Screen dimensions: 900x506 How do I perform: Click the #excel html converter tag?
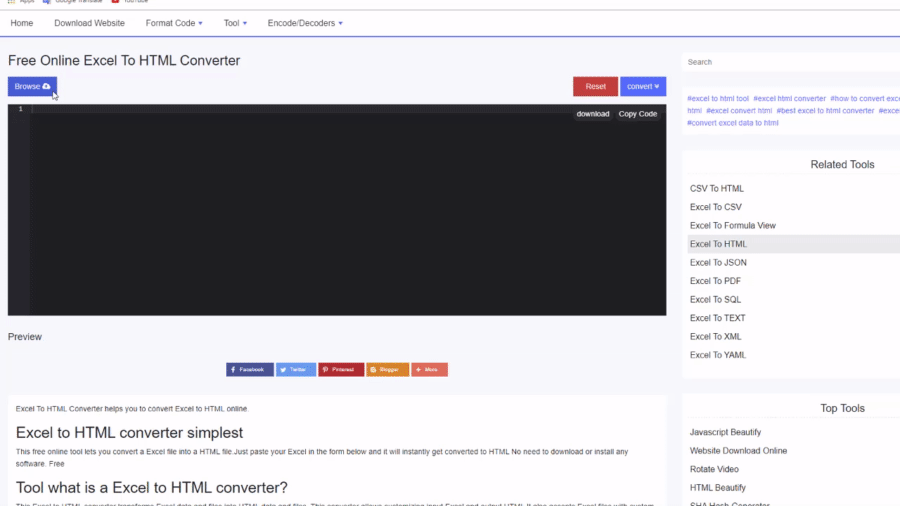tap(789, 99)
